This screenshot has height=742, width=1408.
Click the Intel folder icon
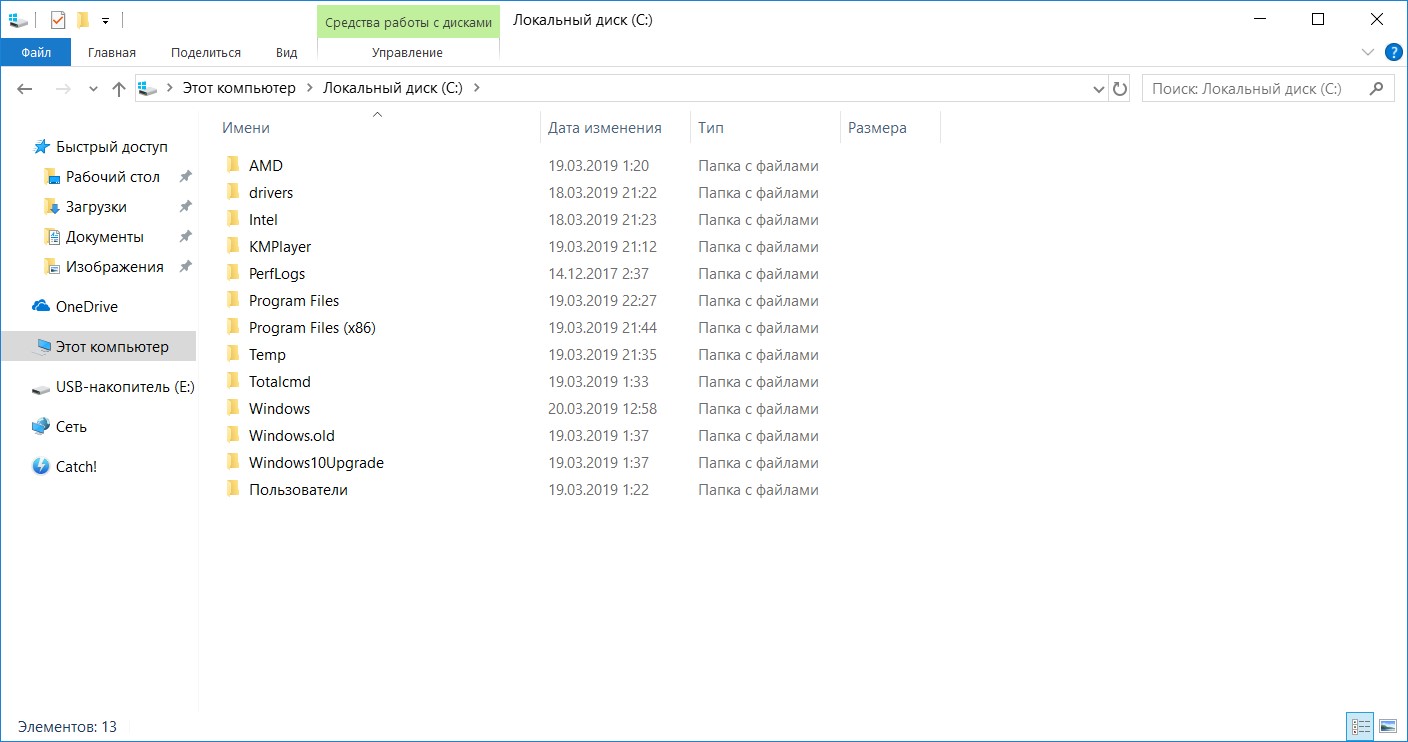pos(233,219)
